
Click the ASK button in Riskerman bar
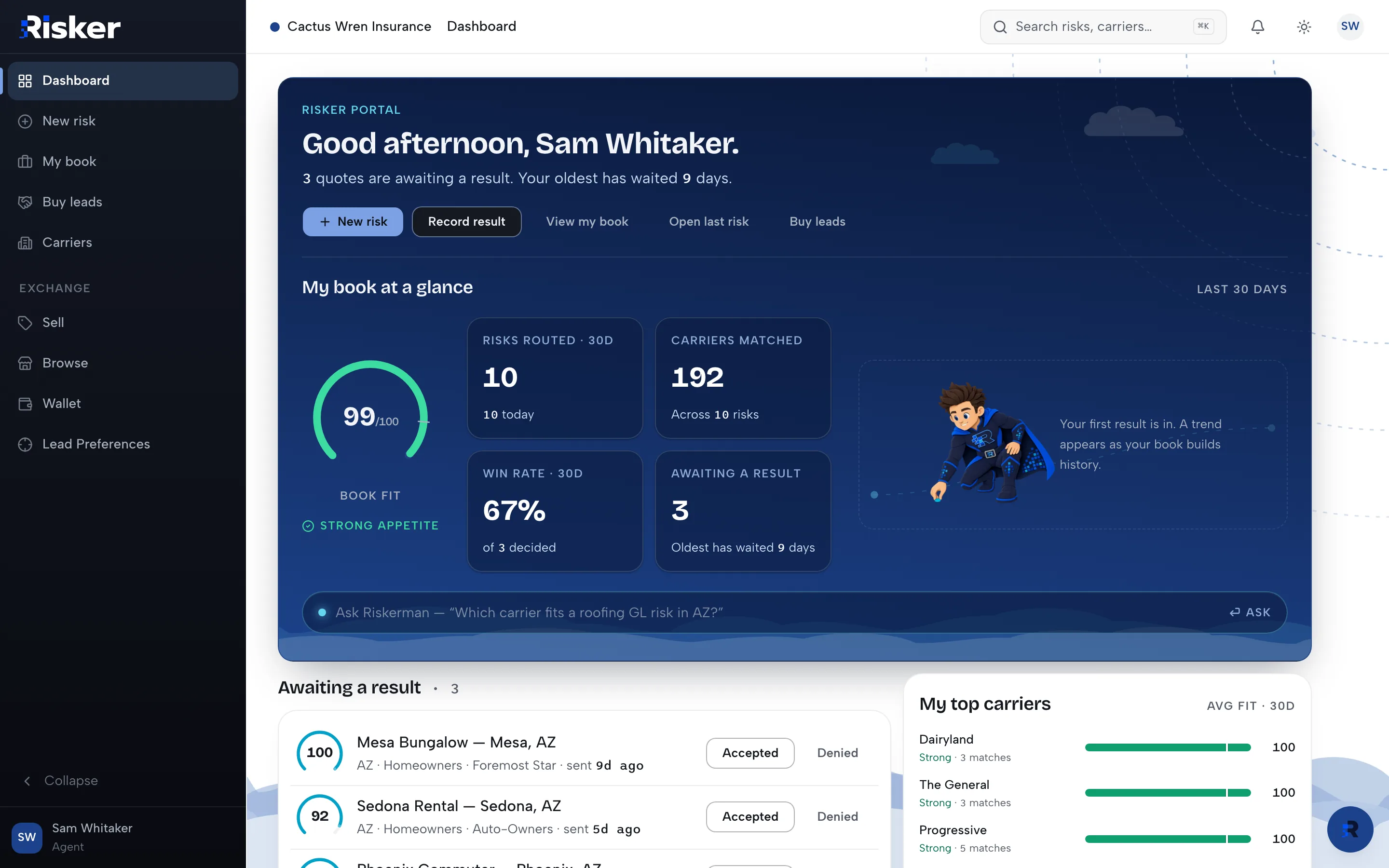pyautogui.click(x=1250, y=612)
